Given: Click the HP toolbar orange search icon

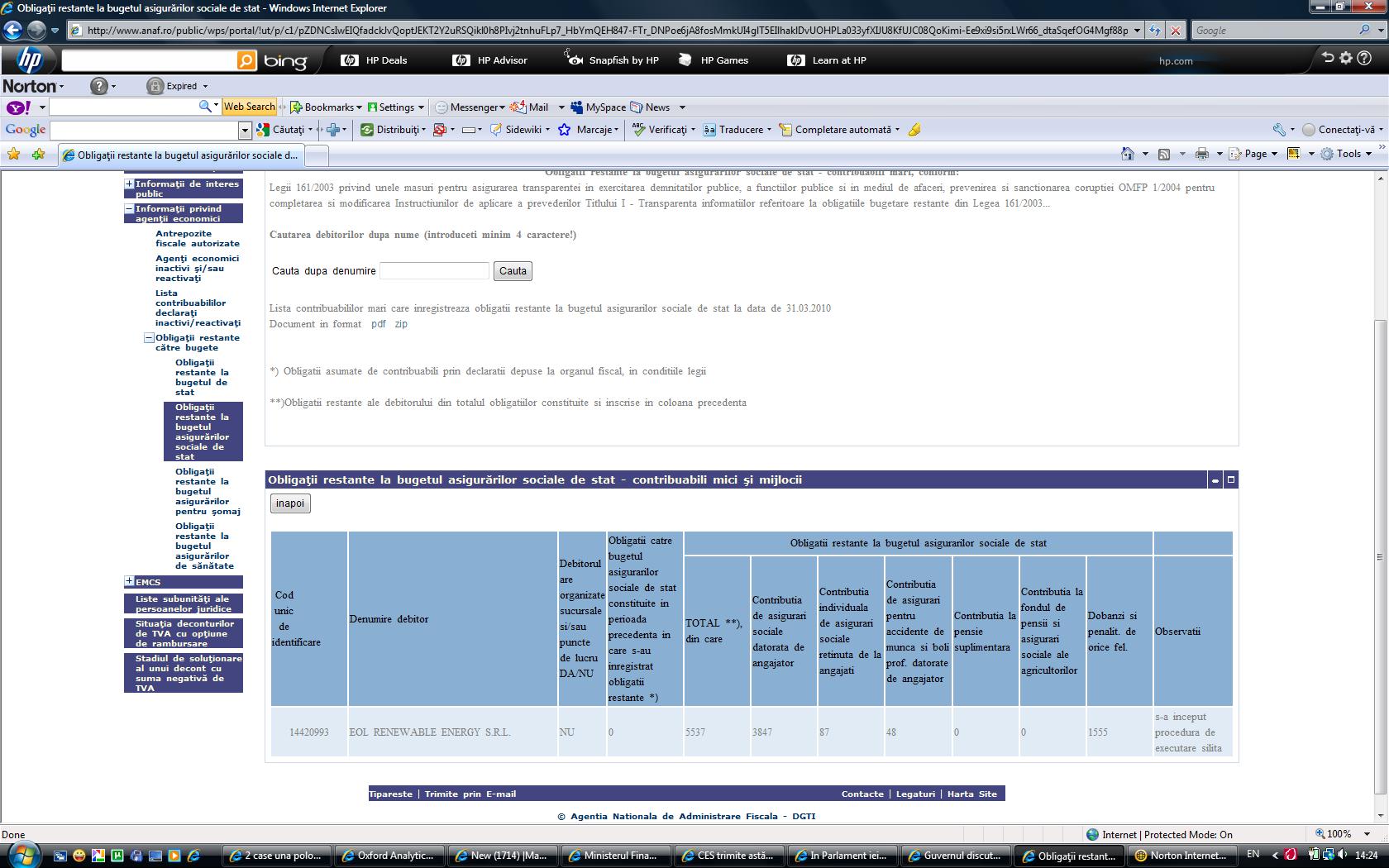Looking at the screenshot, I should 246,60.
